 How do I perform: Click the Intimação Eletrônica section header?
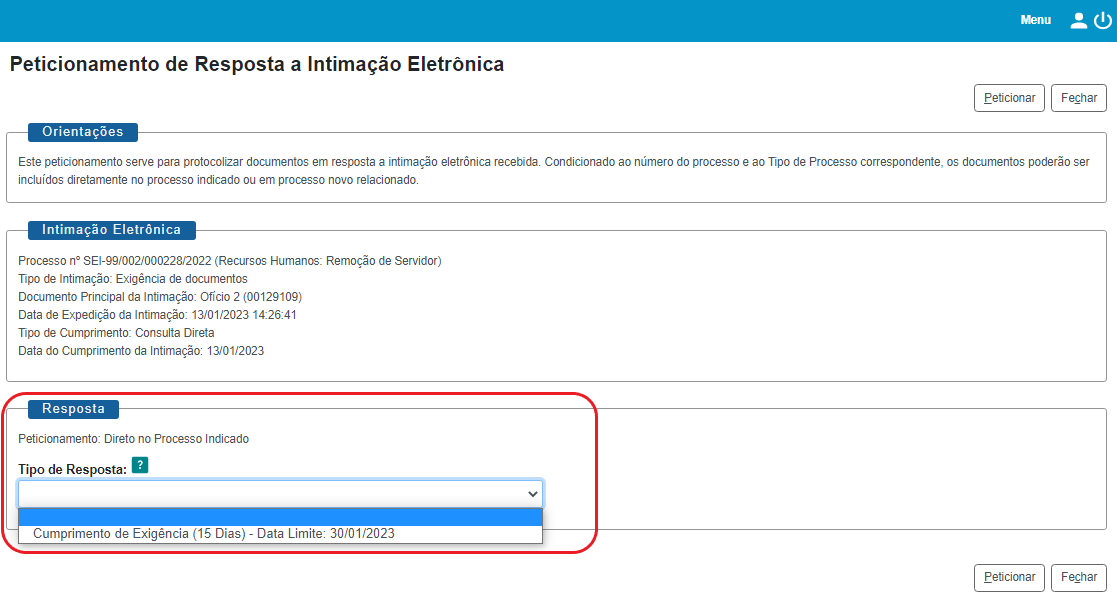111,230
